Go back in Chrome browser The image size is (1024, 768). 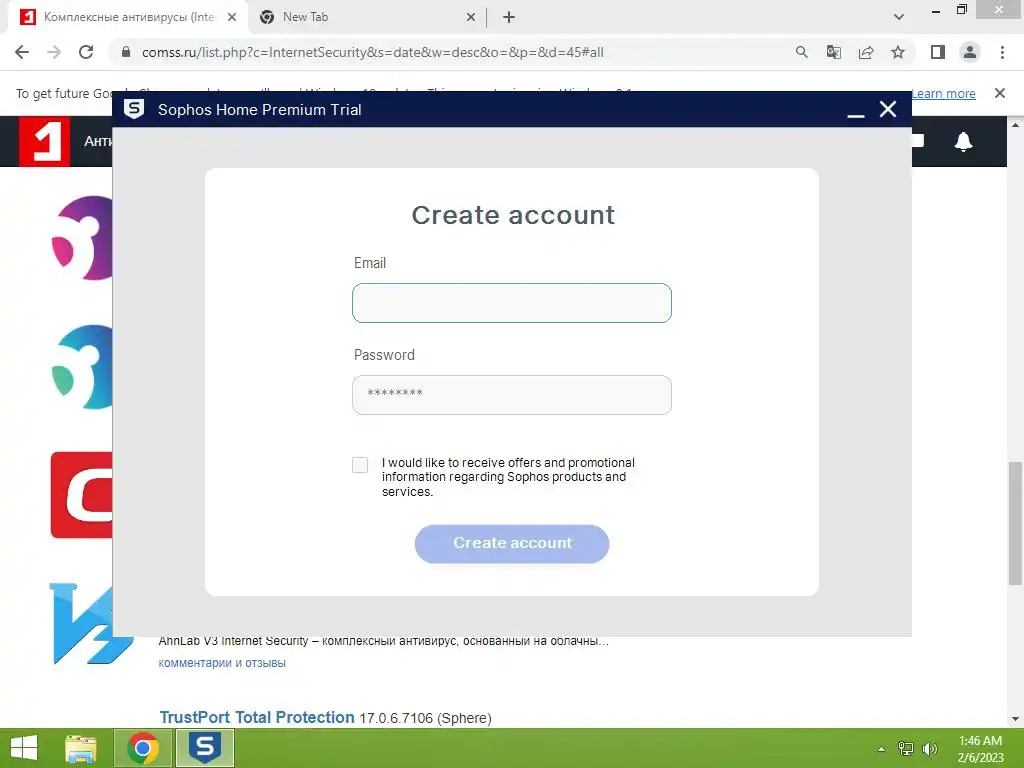[22, 52]
